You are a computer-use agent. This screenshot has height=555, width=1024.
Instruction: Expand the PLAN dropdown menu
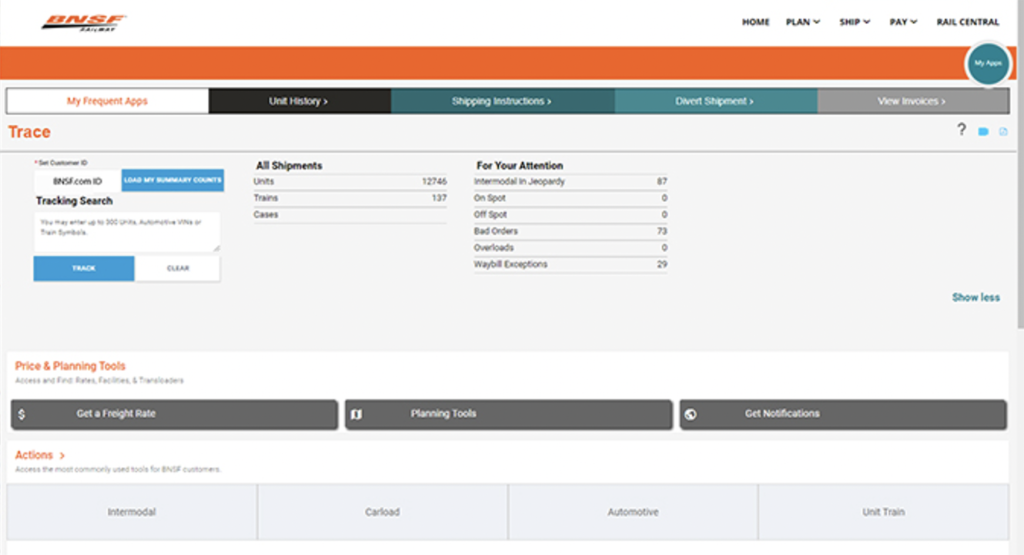[803, 22]
